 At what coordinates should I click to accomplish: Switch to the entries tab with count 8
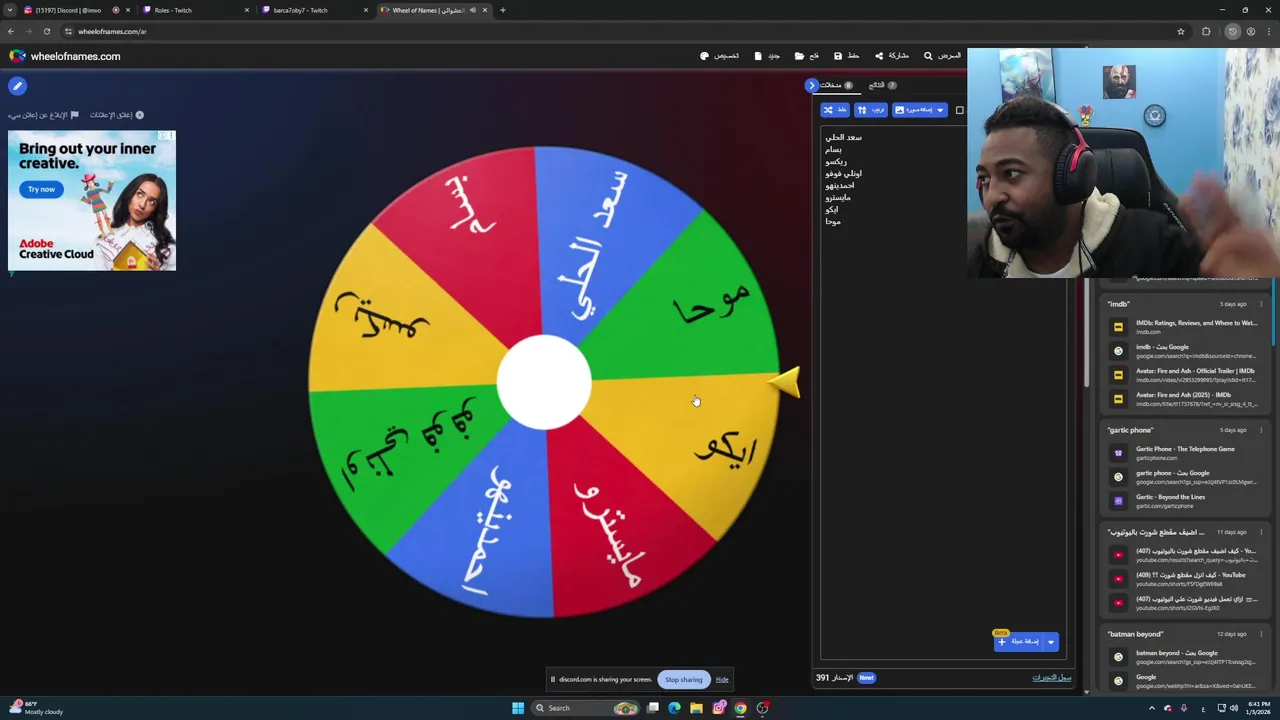pos(836,85)
